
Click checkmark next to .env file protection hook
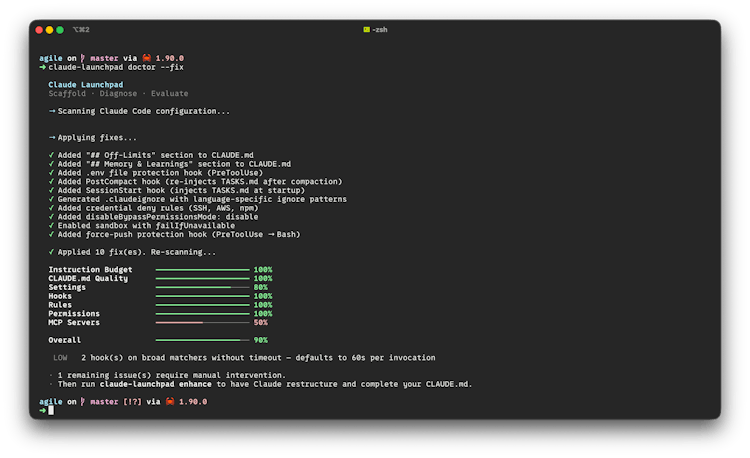[x=51, y=172]
